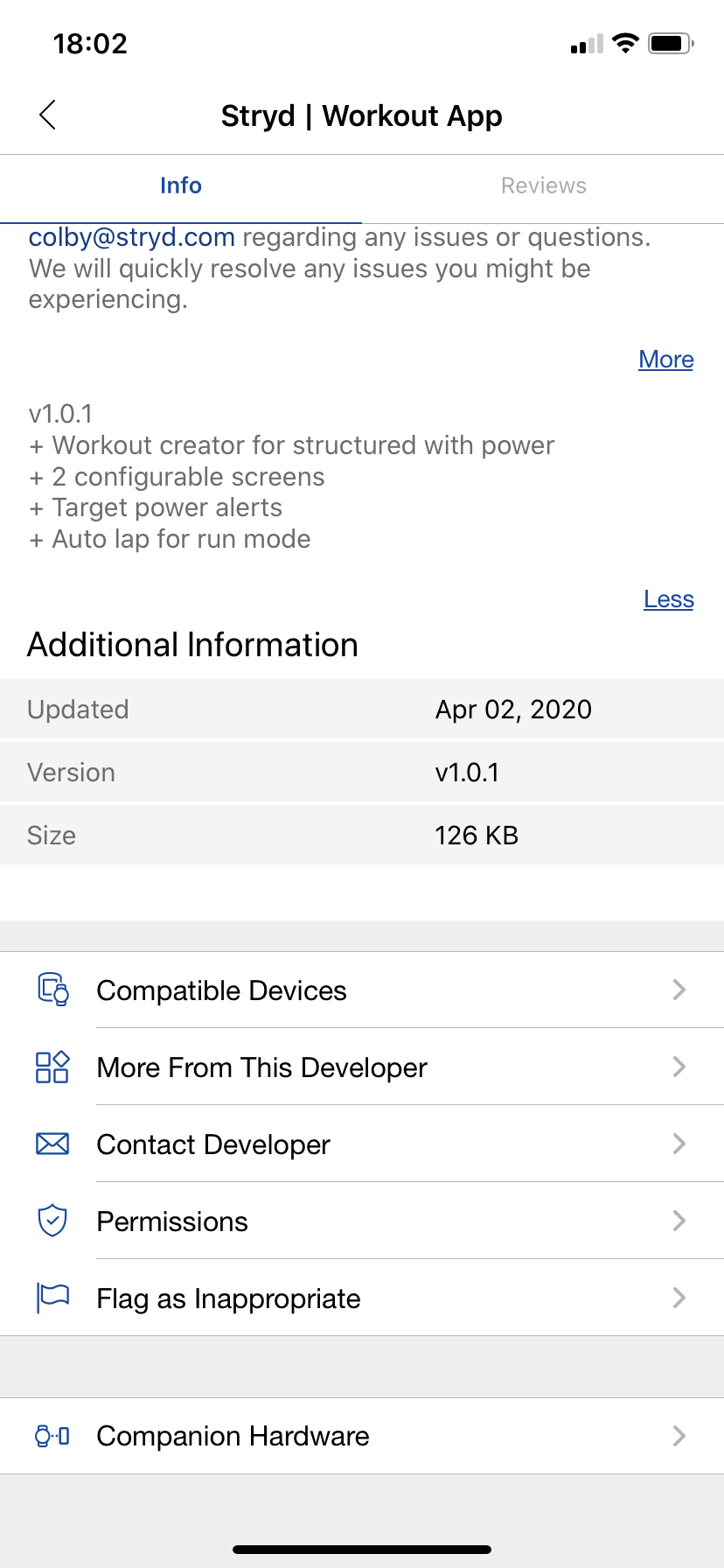Open Permissions using the right chevron
The image size is (724, 1568).
click(x=679, y=1221)
